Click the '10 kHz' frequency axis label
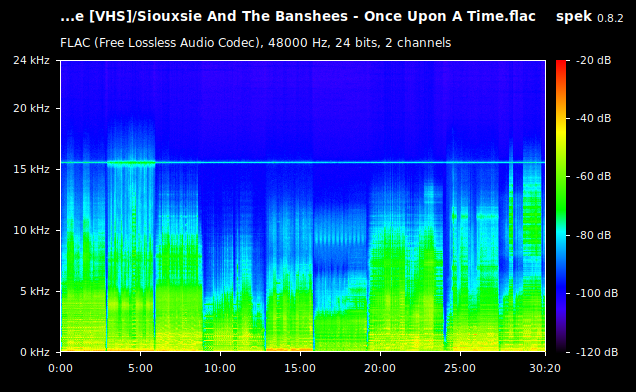The image size is (636, 392). point(31,230)
